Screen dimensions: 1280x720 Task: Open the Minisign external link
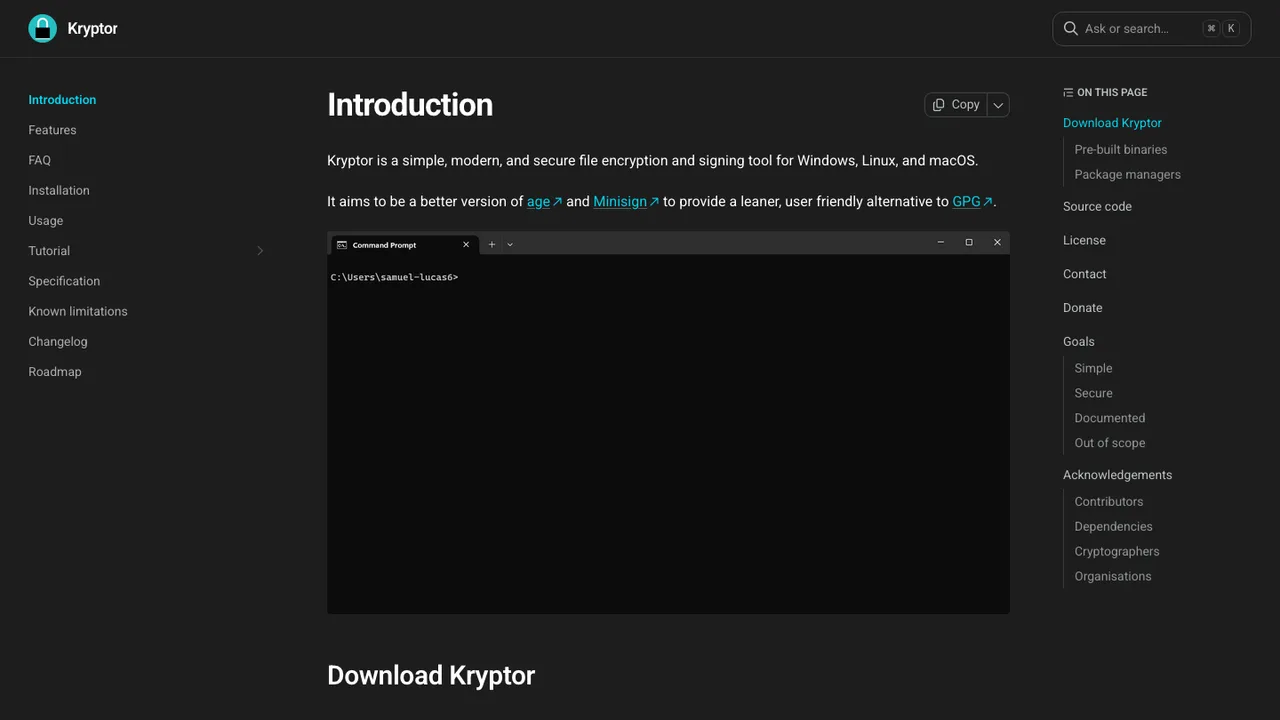[x=626, y=201]
